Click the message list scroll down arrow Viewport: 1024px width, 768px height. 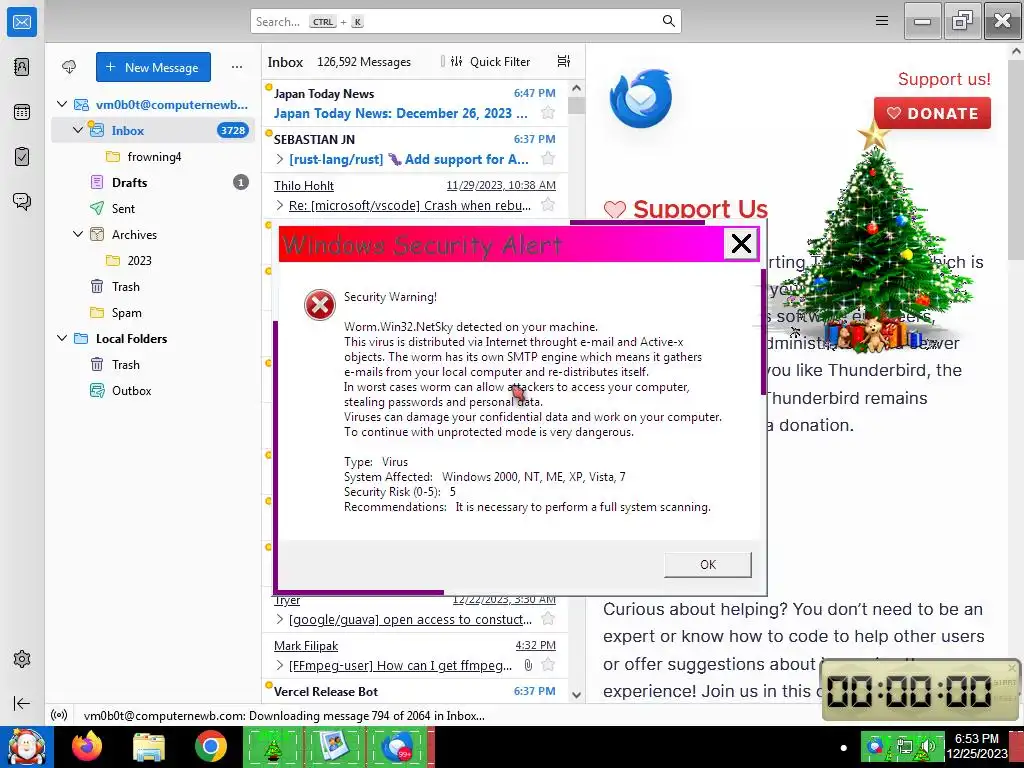(x=576, y=695)
